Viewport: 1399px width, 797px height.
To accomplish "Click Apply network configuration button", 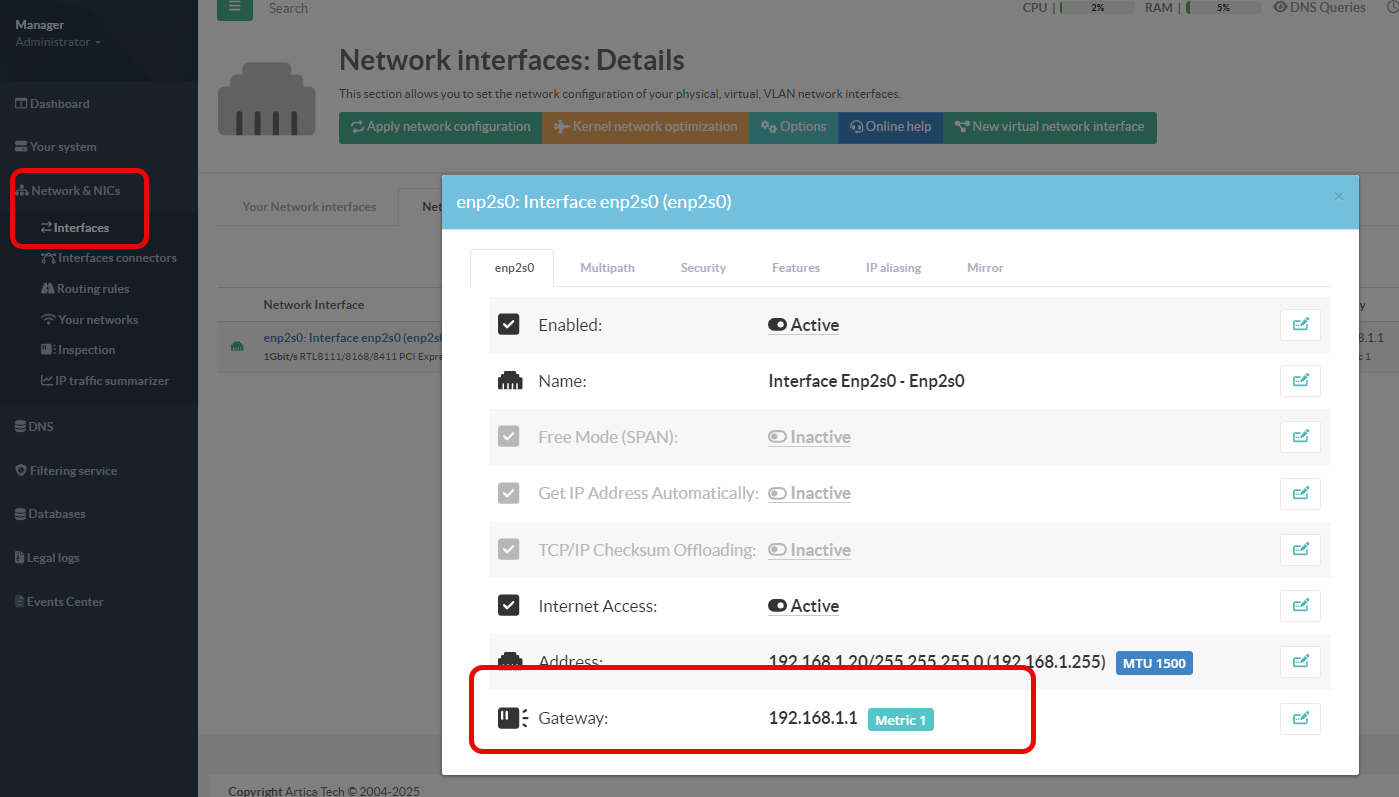I will pyautogui.click(x=440, y=127).
